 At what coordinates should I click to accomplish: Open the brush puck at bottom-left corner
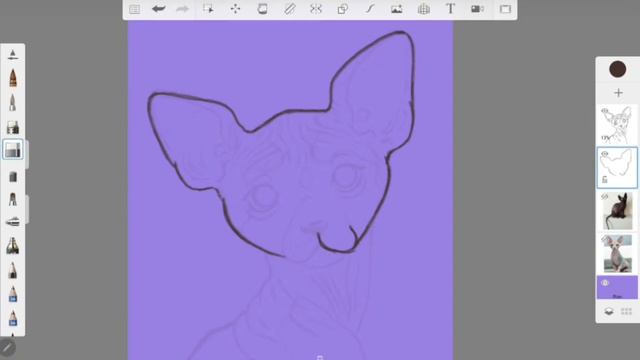coord(7,348)
